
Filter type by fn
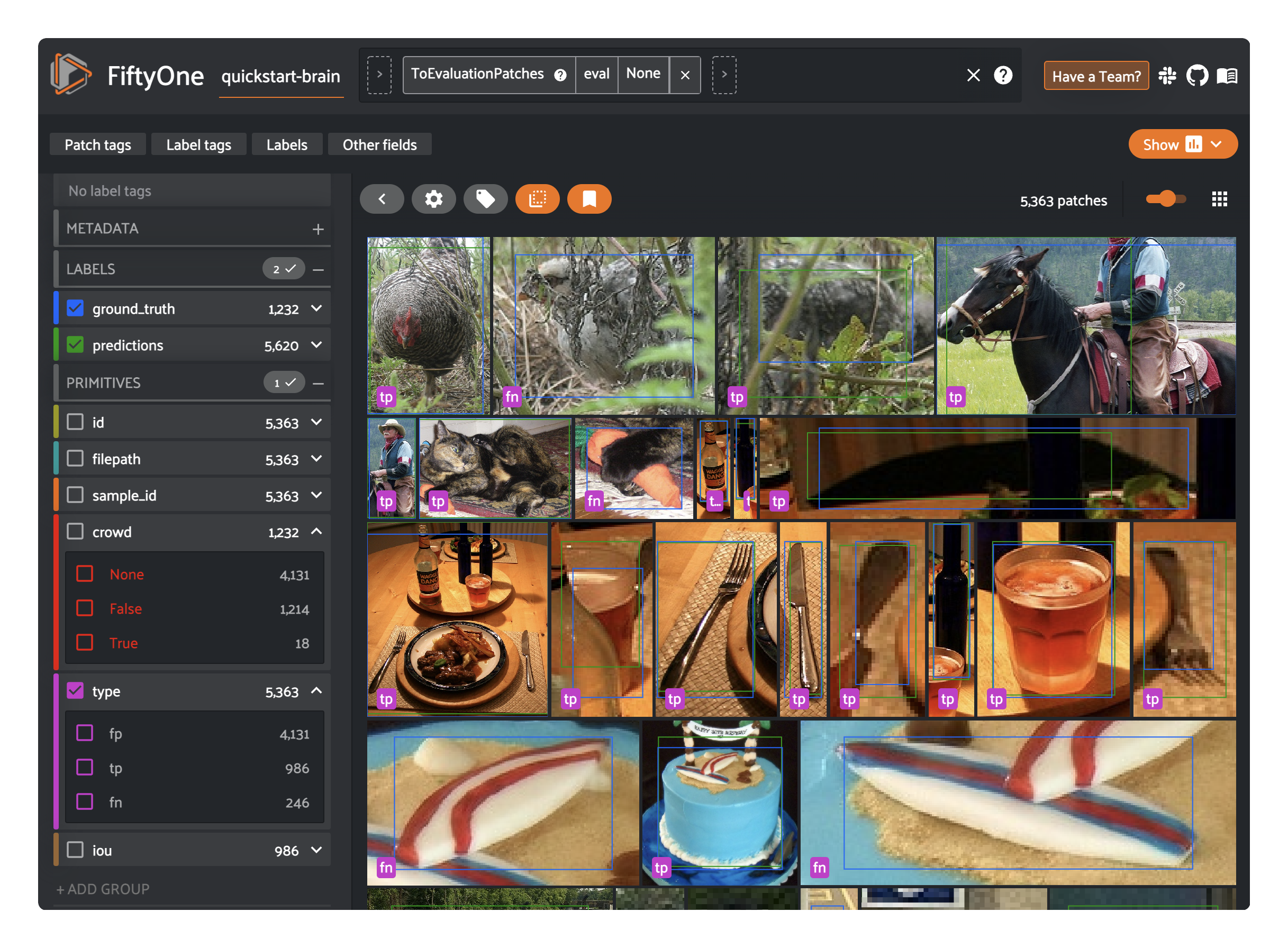click(x=85, y=801)
